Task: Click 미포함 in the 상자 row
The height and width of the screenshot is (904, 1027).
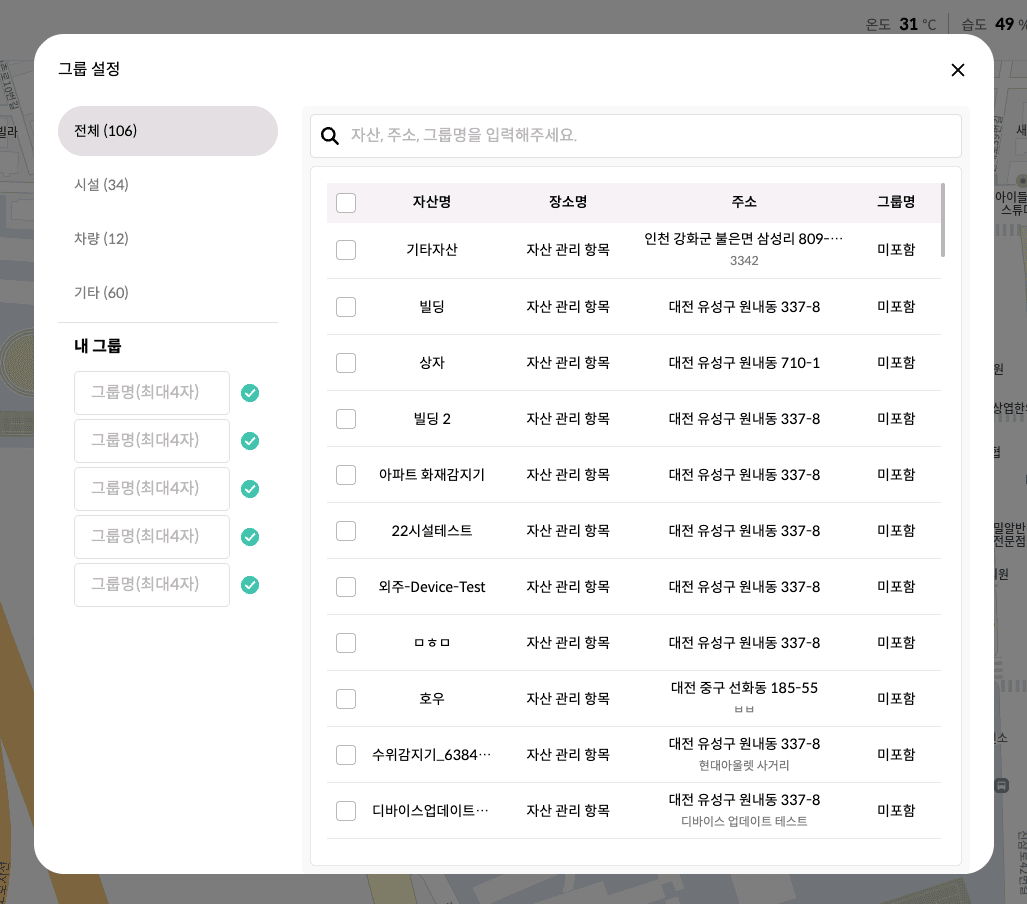Action: (x=896, y=363)
